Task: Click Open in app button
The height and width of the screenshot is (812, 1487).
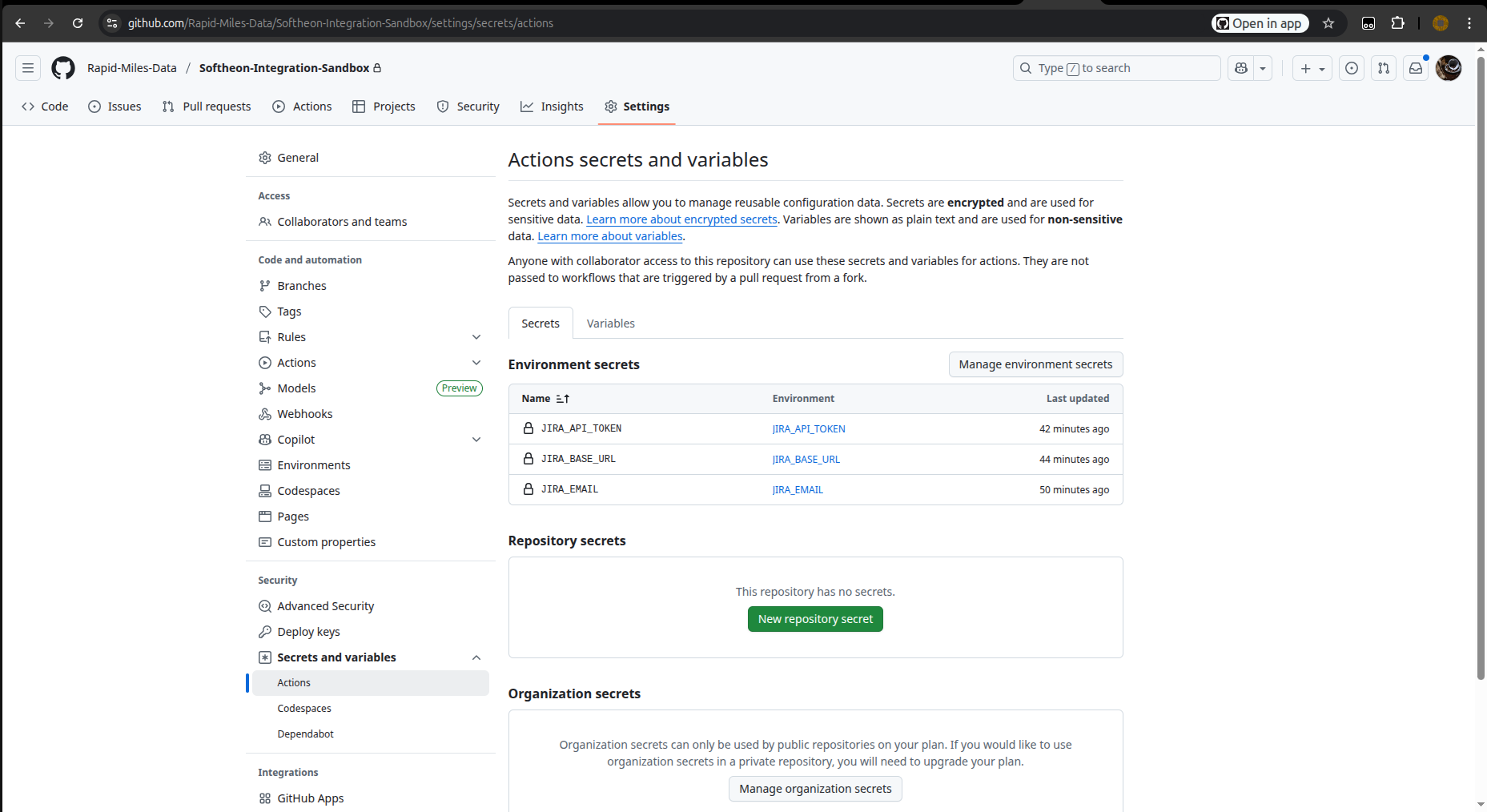Action: coord(1260,23)
